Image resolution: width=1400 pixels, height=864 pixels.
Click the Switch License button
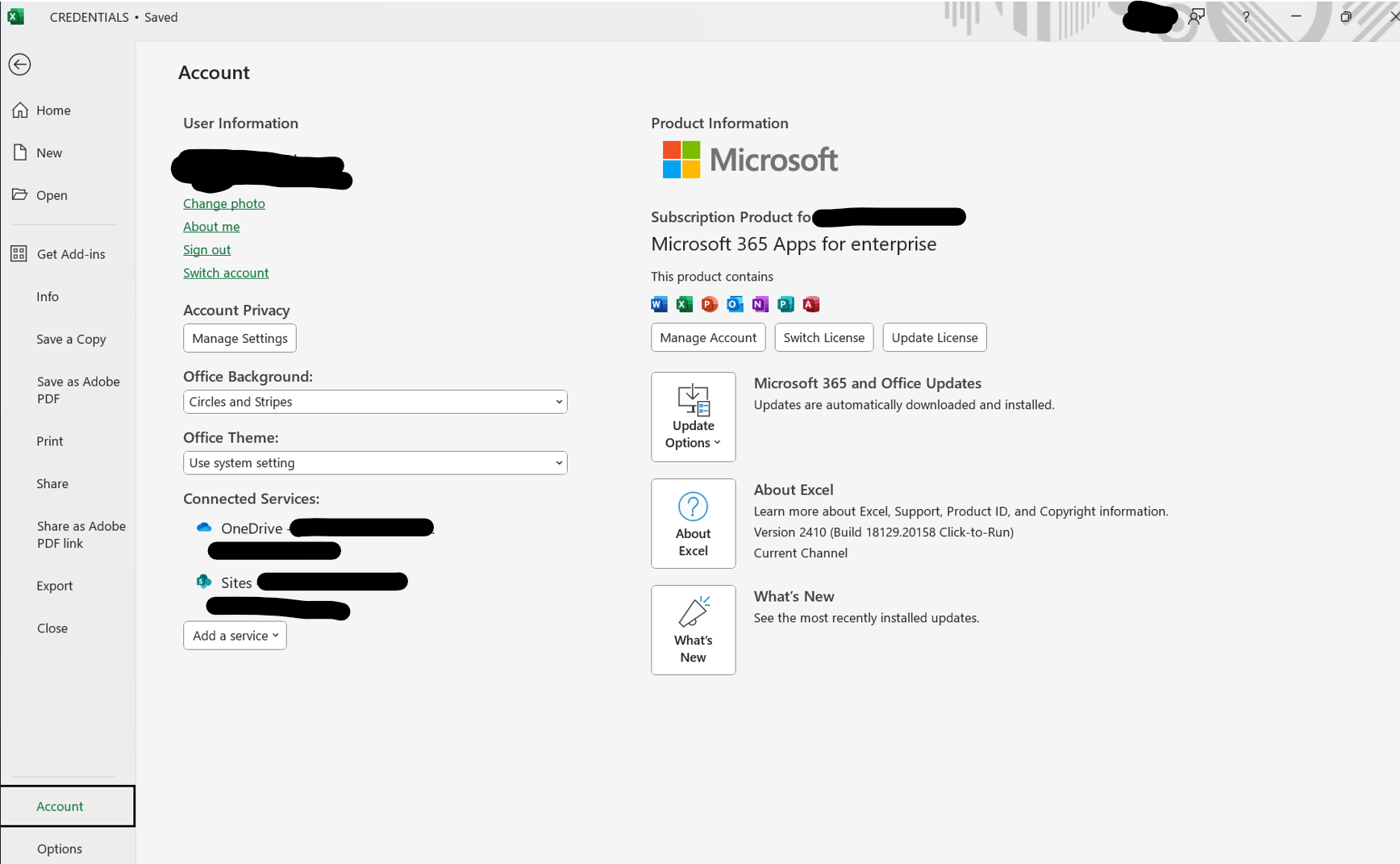click(824, 337)
